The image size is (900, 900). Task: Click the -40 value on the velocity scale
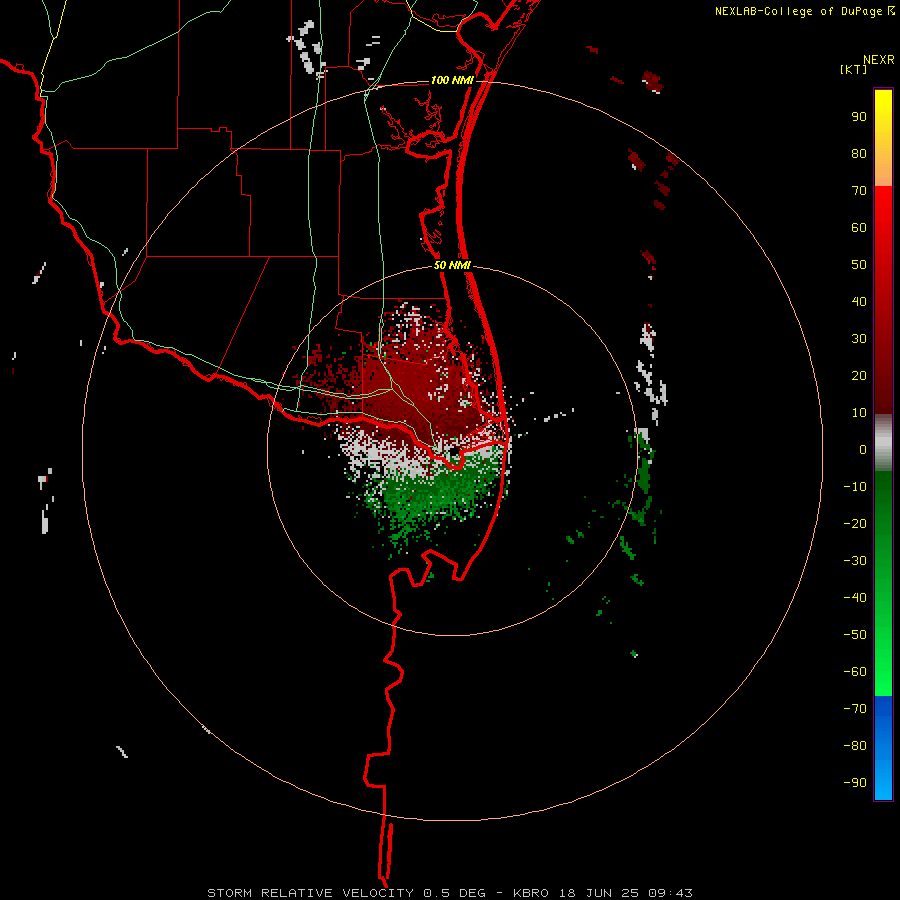point(855,598)
